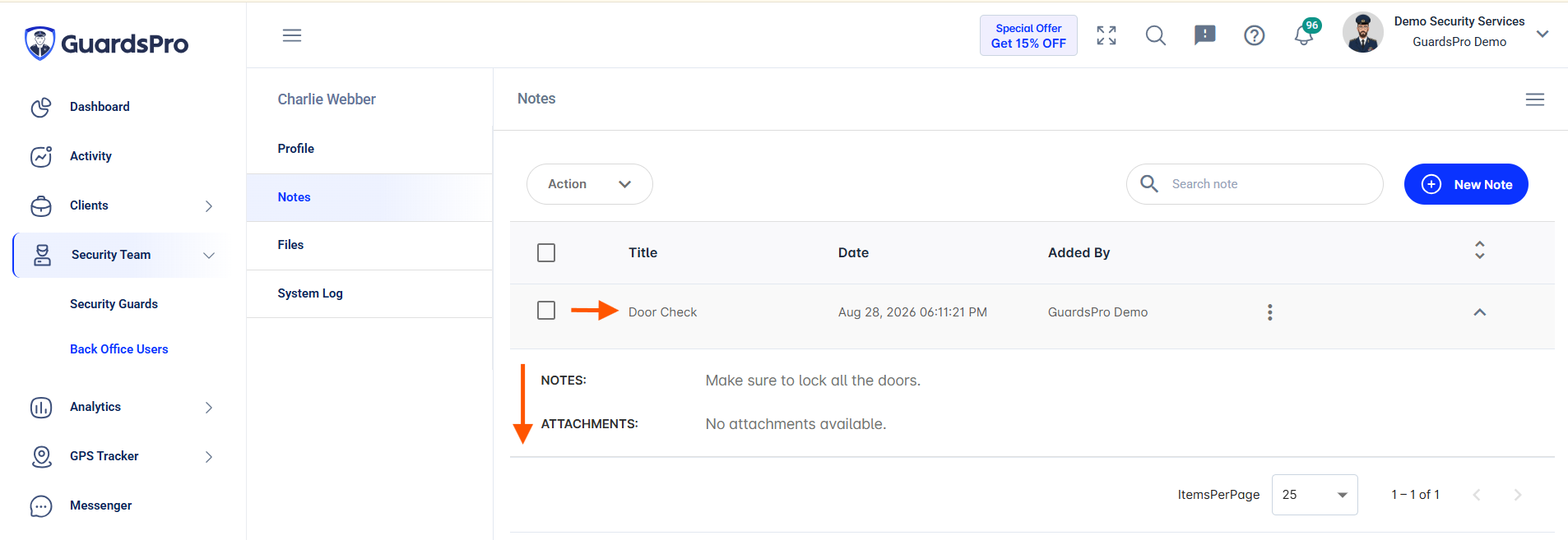
Task: Click the Analytics bar chart icon
Action: coord(41,407)
